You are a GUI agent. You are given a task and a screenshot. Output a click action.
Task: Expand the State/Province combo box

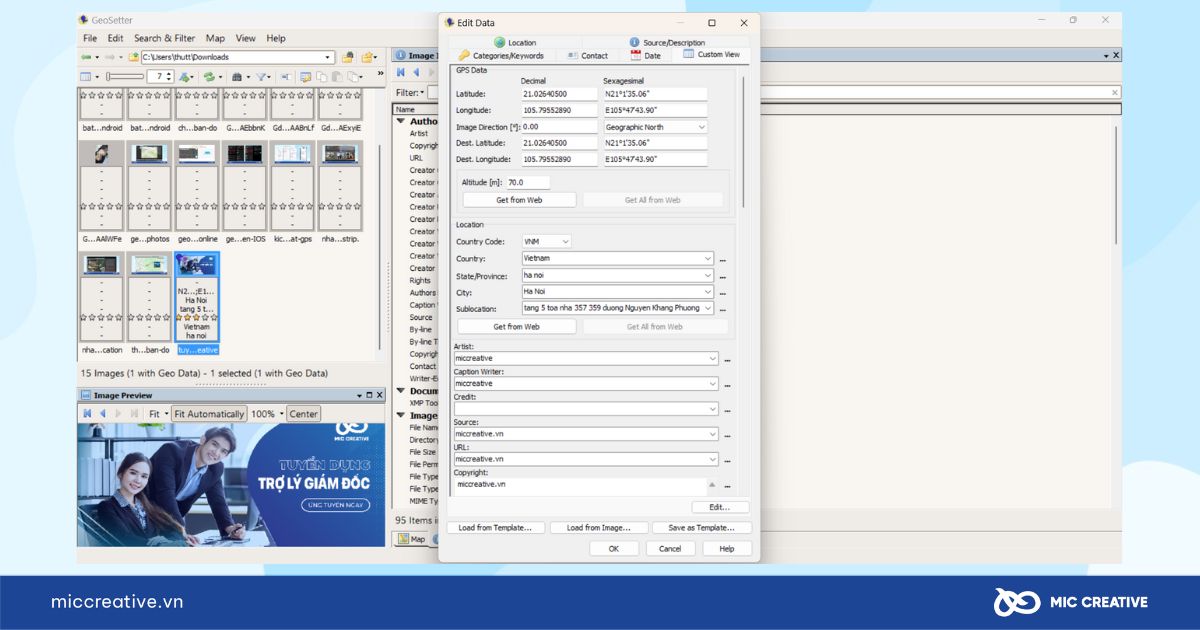tap(708, 276)
